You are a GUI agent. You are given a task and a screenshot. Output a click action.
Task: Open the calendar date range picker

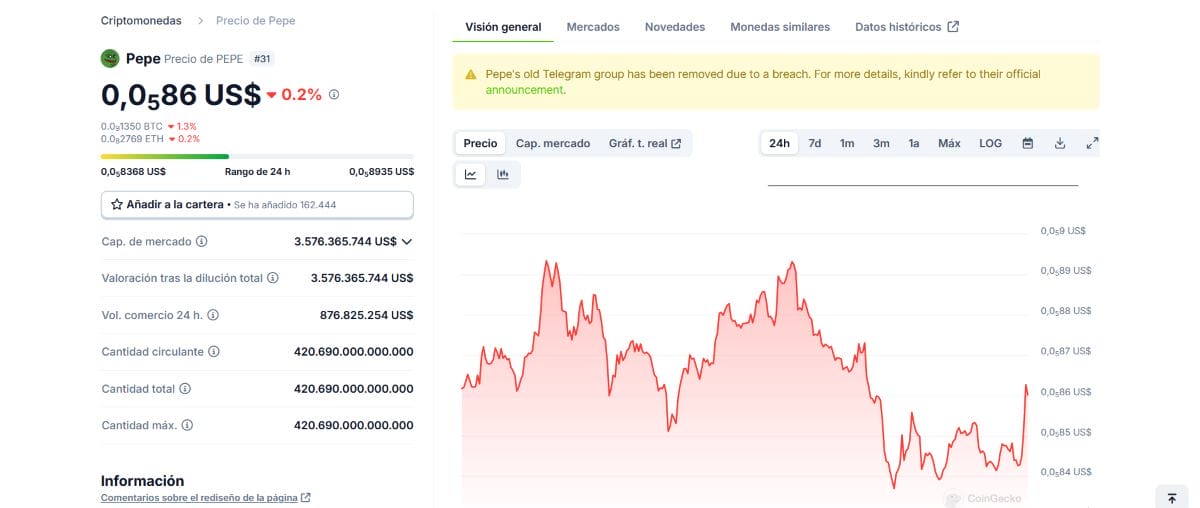1027,143
